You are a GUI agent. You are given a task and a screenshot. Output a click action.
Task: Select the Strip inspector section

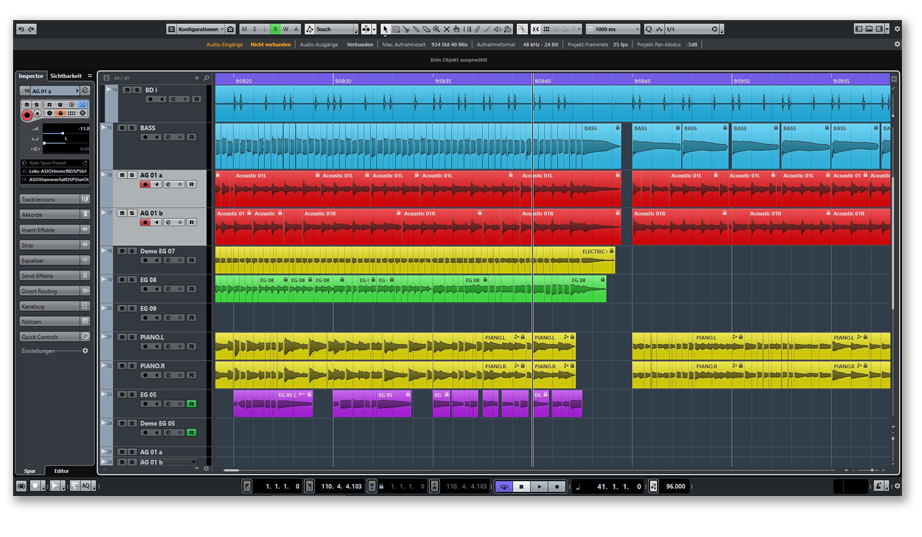[x=54, y=245]
